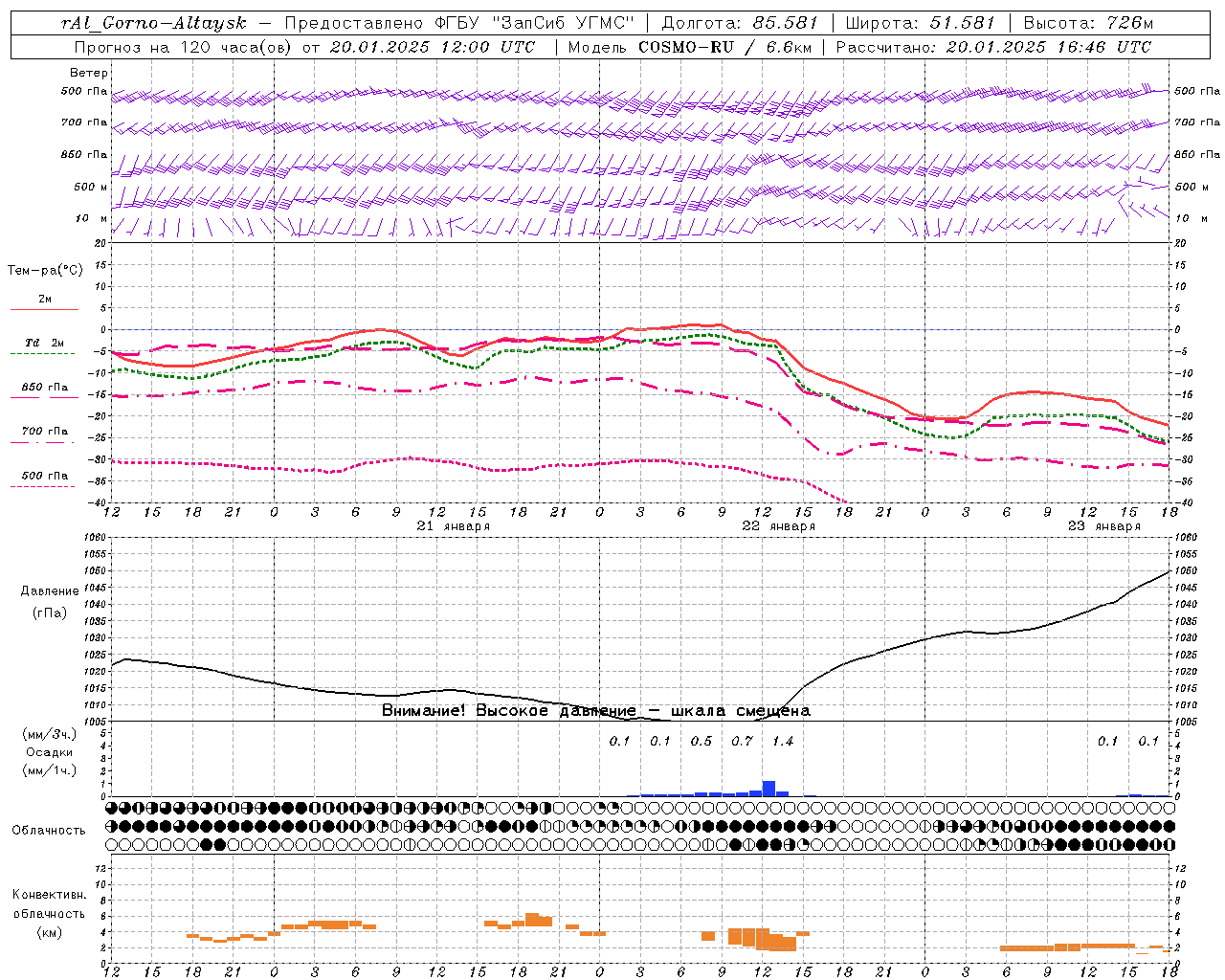Click the tallest blue precipitation bar
The width and height of the screenshot is (1225, 980).
click(768, 789)
